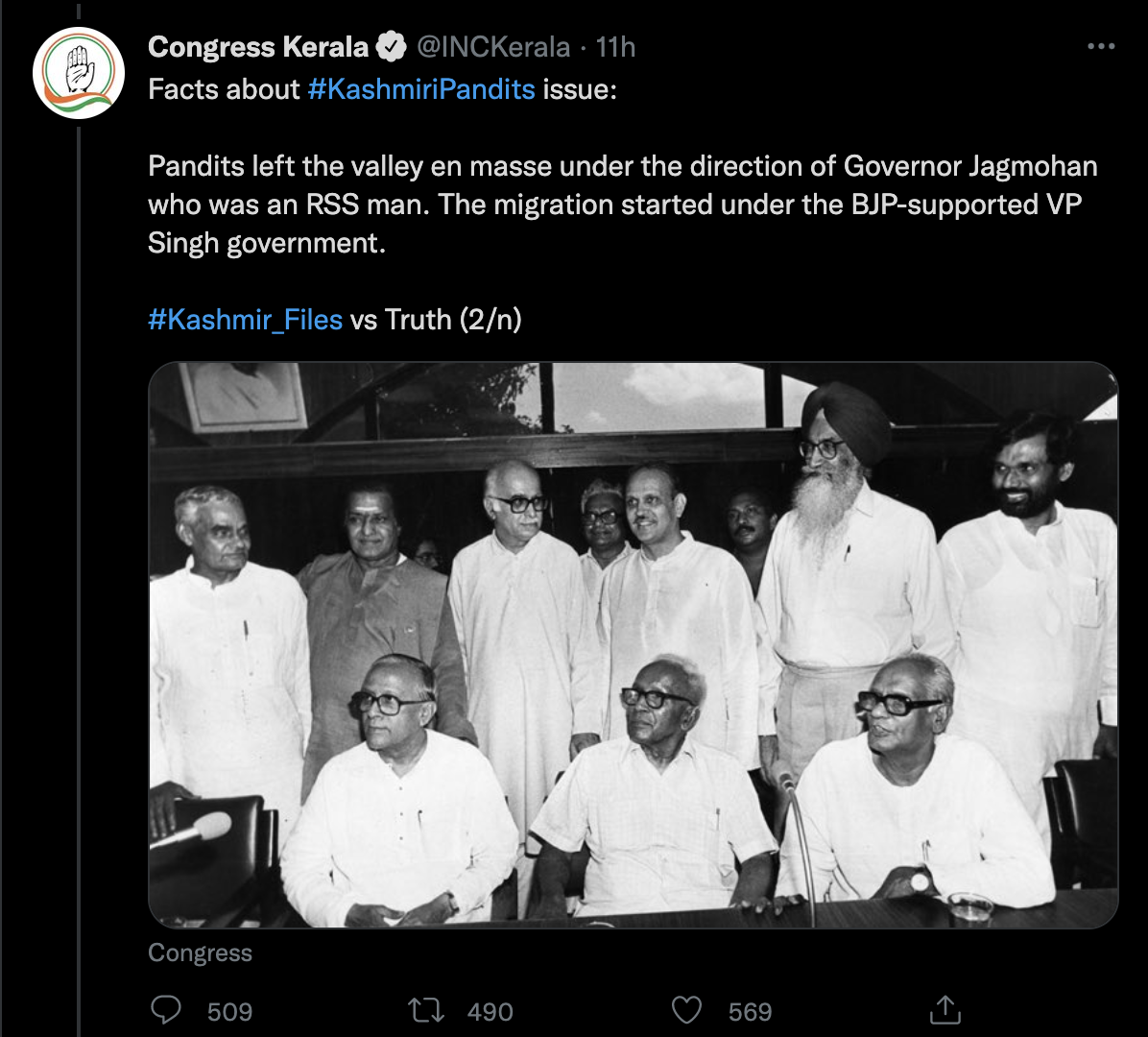The height and width of the screenshot is (1037, 1148).
Task: Open the three-dot more options menu
Action: point(1100,47)
